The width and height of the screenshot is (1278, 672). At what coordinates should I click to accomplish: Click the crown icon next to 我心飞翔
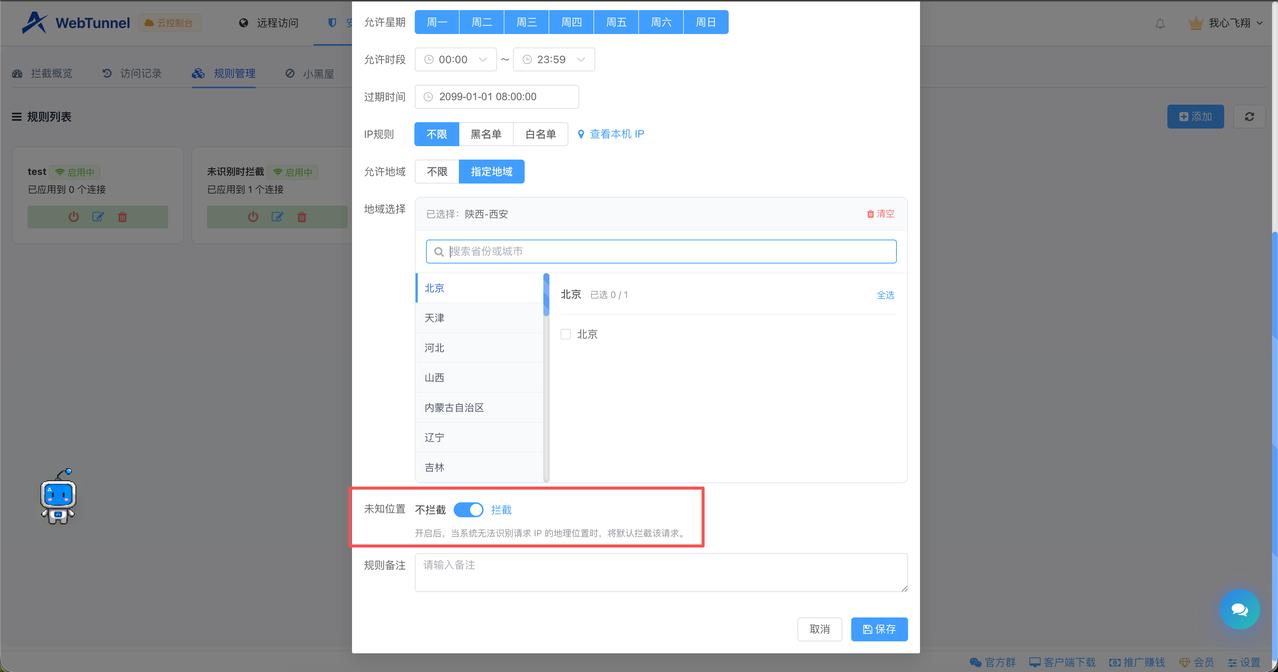pyautogui.click(x=1195, y=23)
